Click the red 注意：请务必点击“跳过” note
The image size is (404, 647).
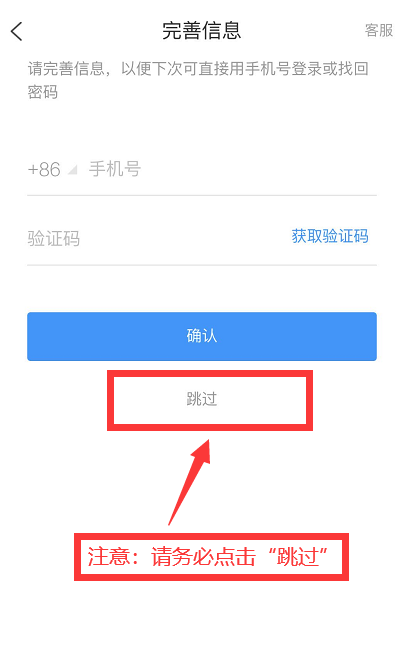208,557
